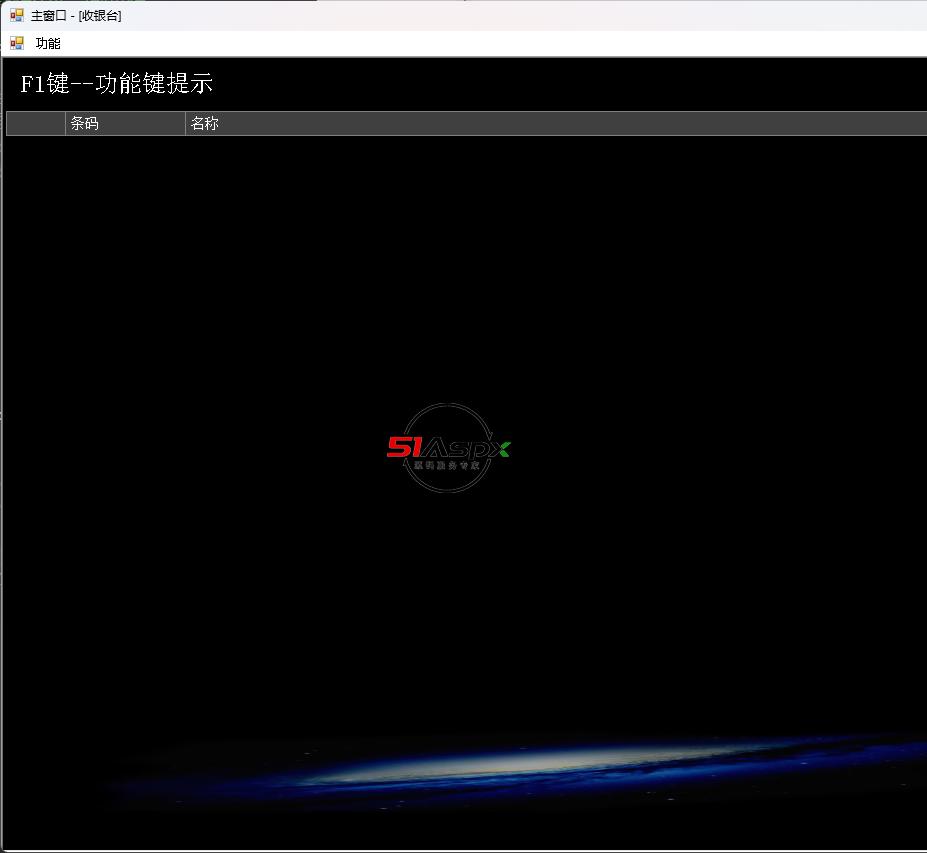This screenshot has height=853, width=927.
Task: Click the main window title bar icon
Action: coord(17,15)
